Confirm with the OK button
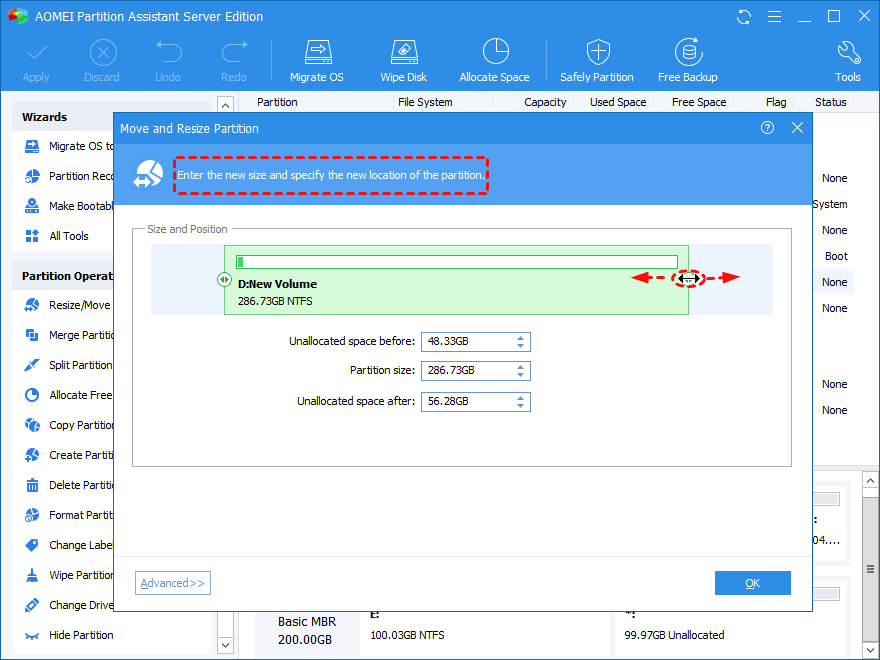Viewport: 880px width, 660px height. tap(753, 583)
